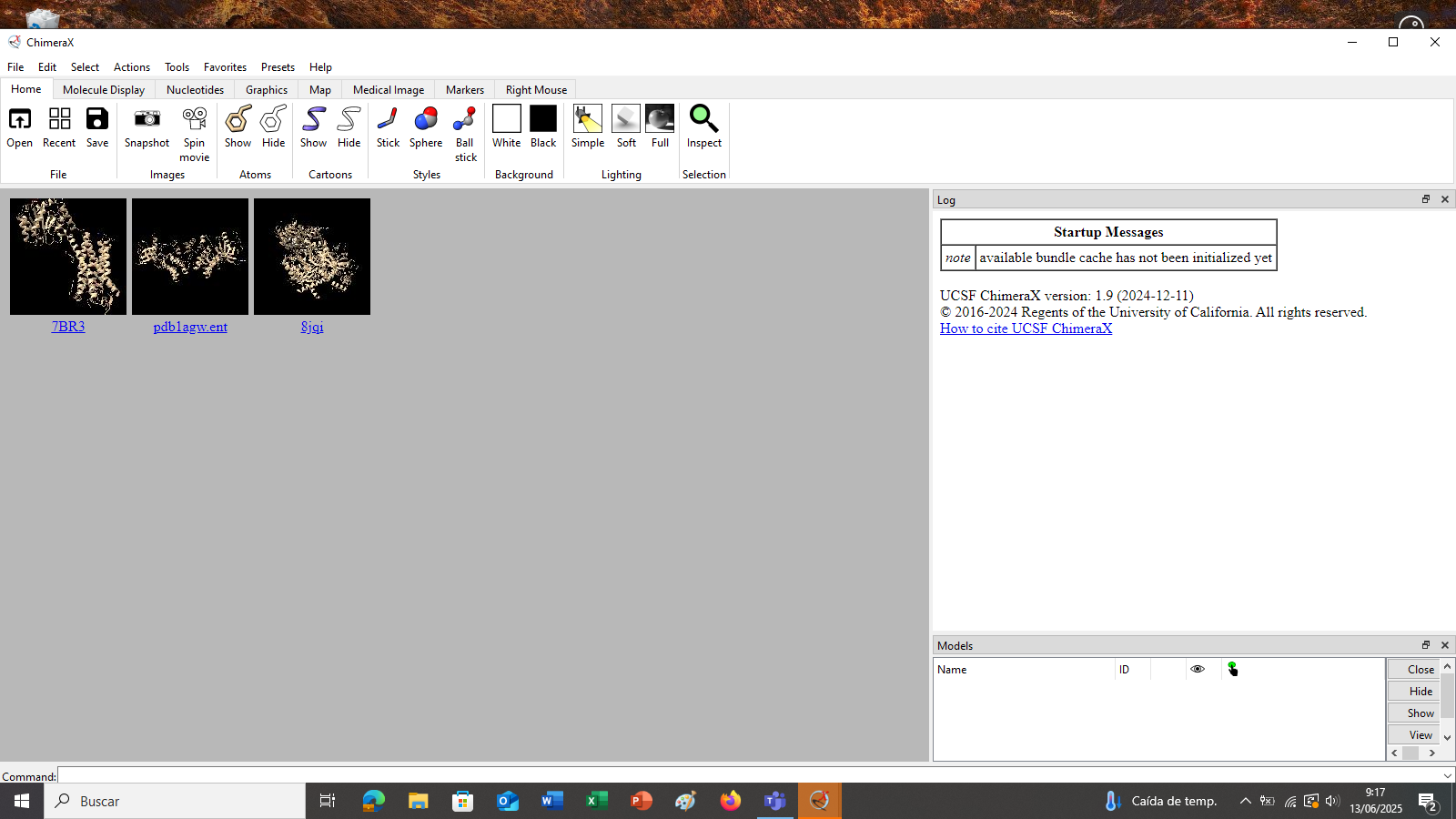Screen dimensions: 1456x819
Task: Click the Hide button in Models panel
Action: tap(1414, 691)
